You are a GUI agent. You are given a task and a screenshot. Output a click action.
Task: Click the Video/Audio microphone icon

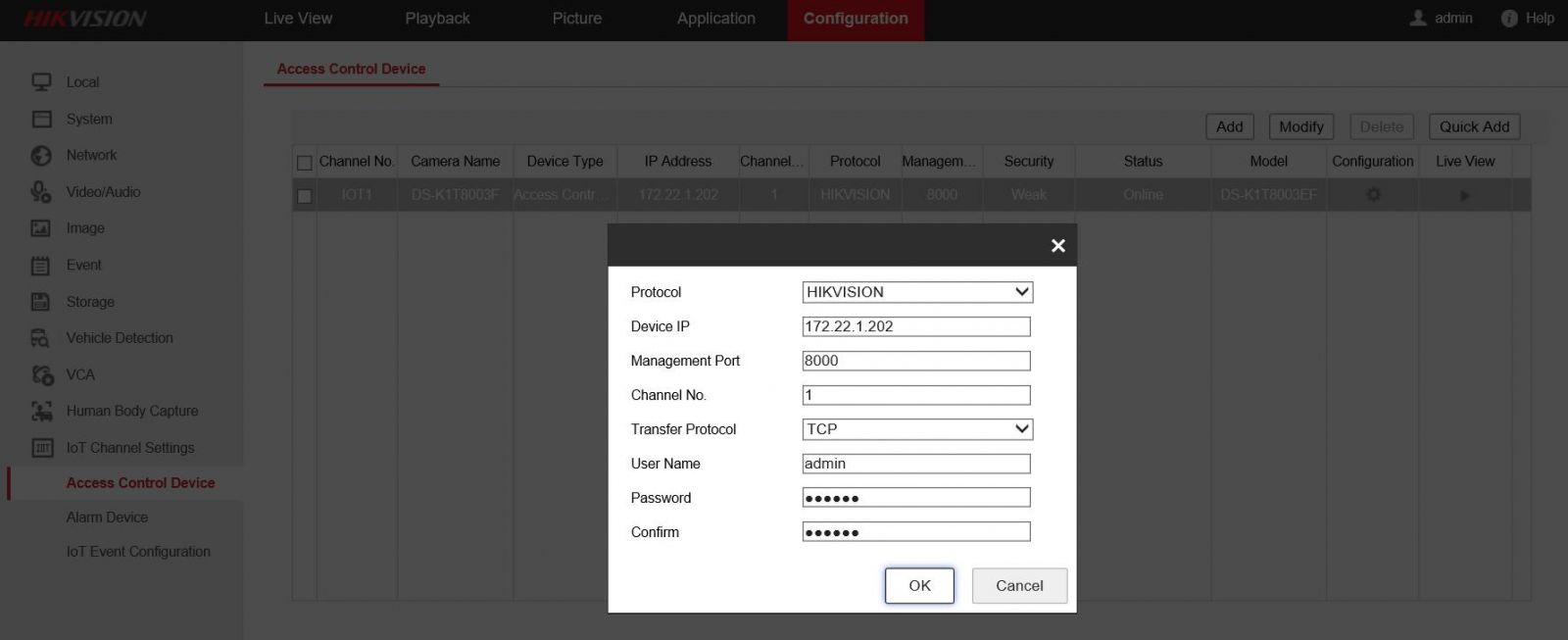41,192
